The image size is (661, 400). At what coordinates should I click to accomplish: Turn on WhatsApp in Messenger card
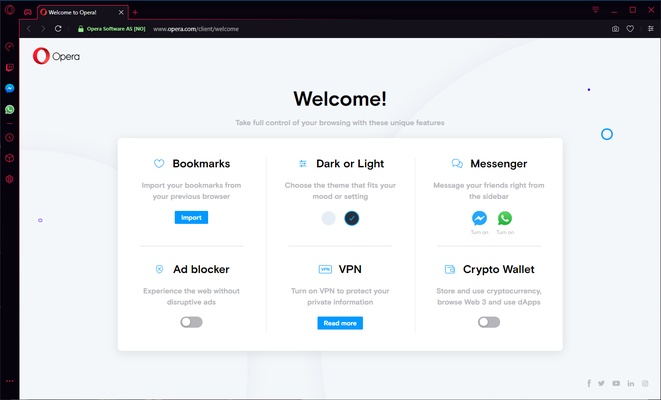click(505, 218)
